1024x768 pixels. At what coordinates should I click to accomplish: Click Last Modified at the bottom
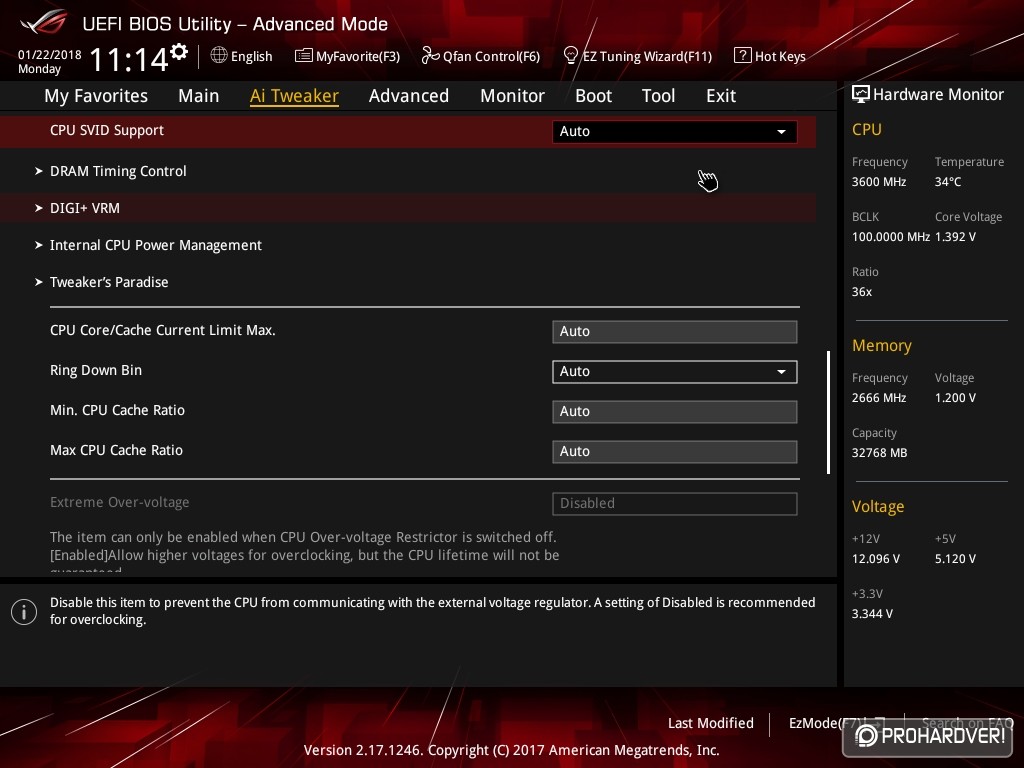point(711,723)
